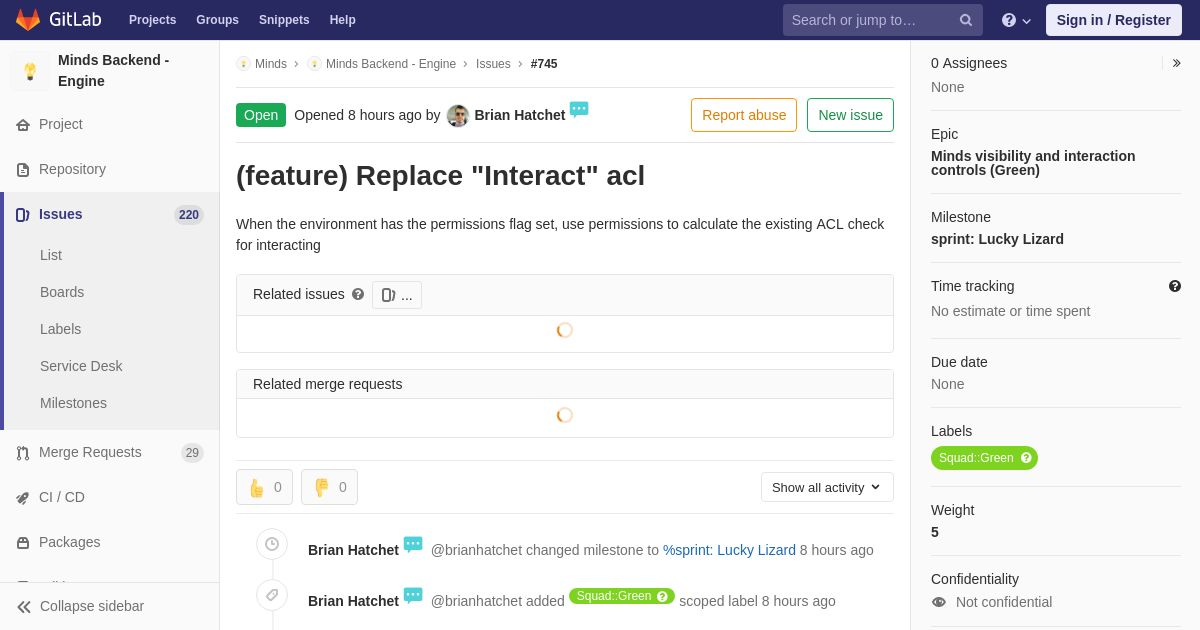Open Merge Requests in the sidebar
1200x630 pixels.
90,452
